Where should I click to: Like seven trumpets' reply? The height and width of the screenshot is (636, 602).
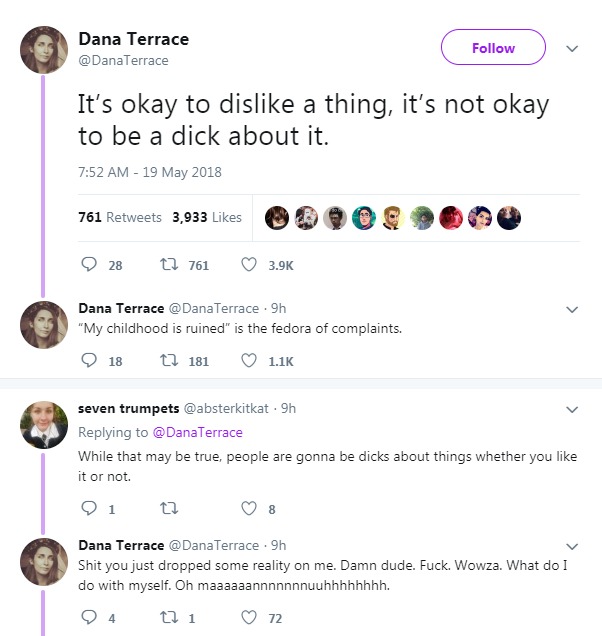[x=250, y=508]
